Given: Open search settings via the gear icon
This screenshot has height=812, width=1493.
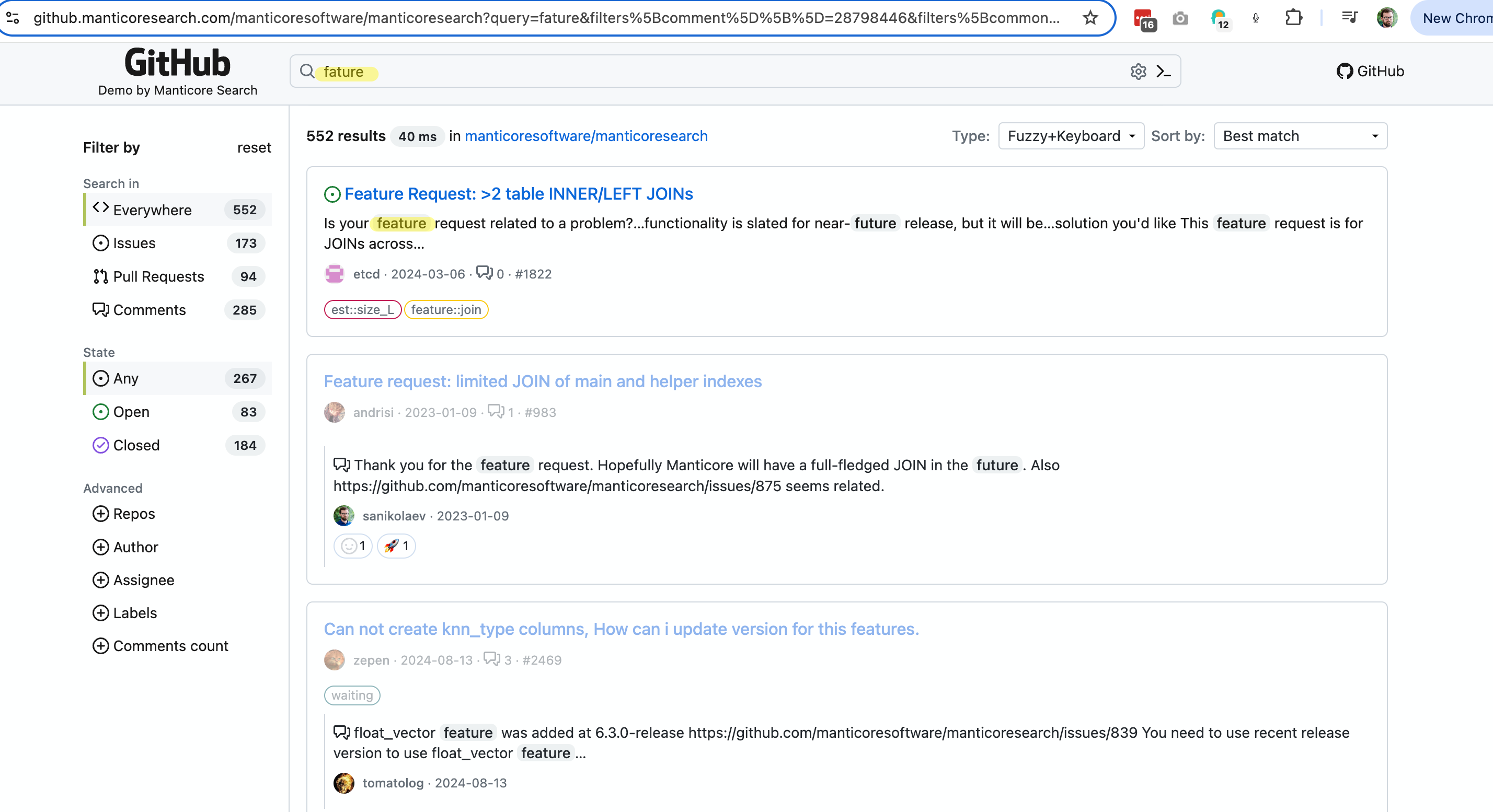Looking at the screenshot, I should pos(1138,71).
